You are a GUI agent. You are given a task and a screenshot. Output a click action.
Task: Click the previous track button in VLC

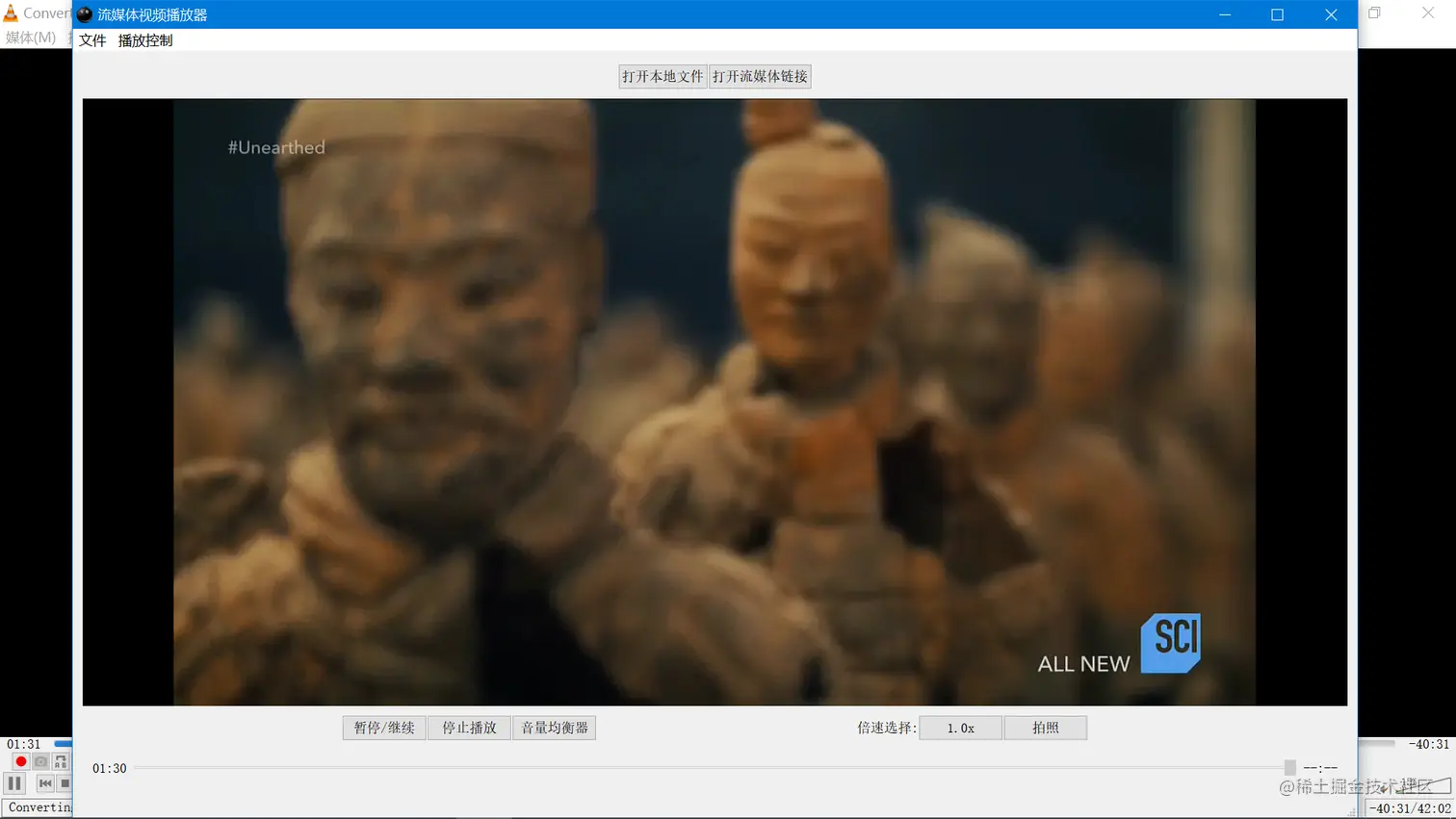coord(45,783)
